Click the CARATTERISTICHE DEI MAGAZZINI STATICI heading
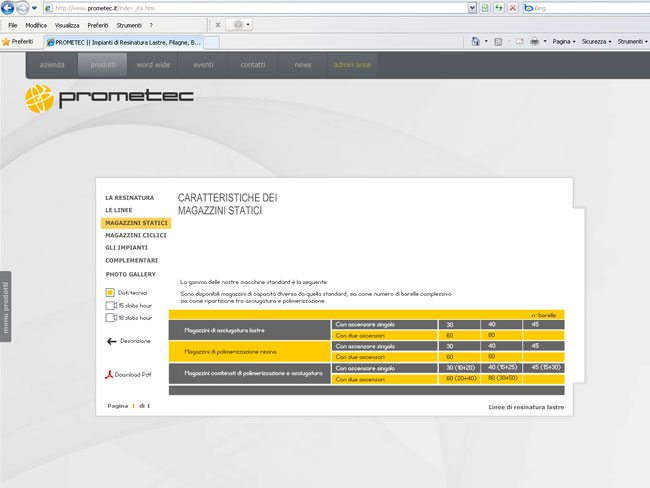 click(228, 204)
